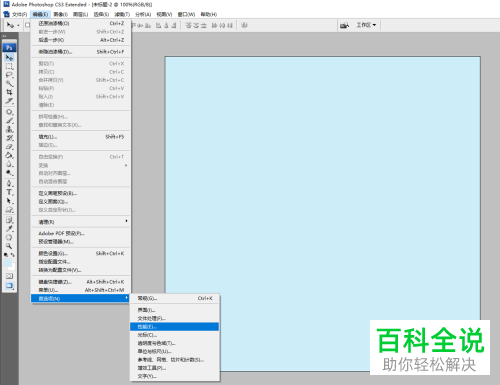Open 预设管理器 Preset Manager
The height and width of the screenshot is (385, 500).
click(x=80, y=242)
